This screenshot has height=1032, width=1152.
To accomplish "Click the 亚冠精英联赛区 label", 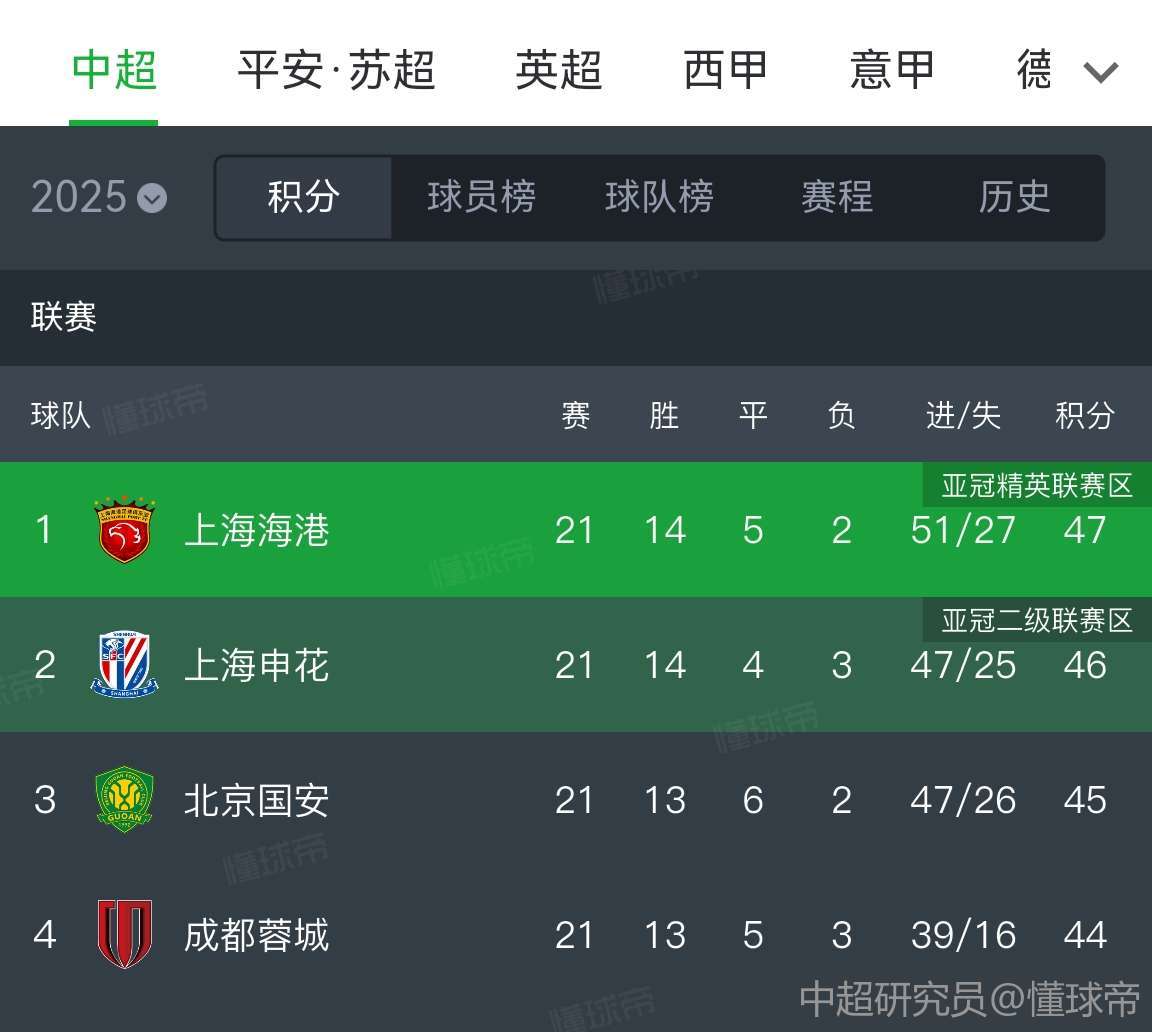I will tap(1037, 486).
